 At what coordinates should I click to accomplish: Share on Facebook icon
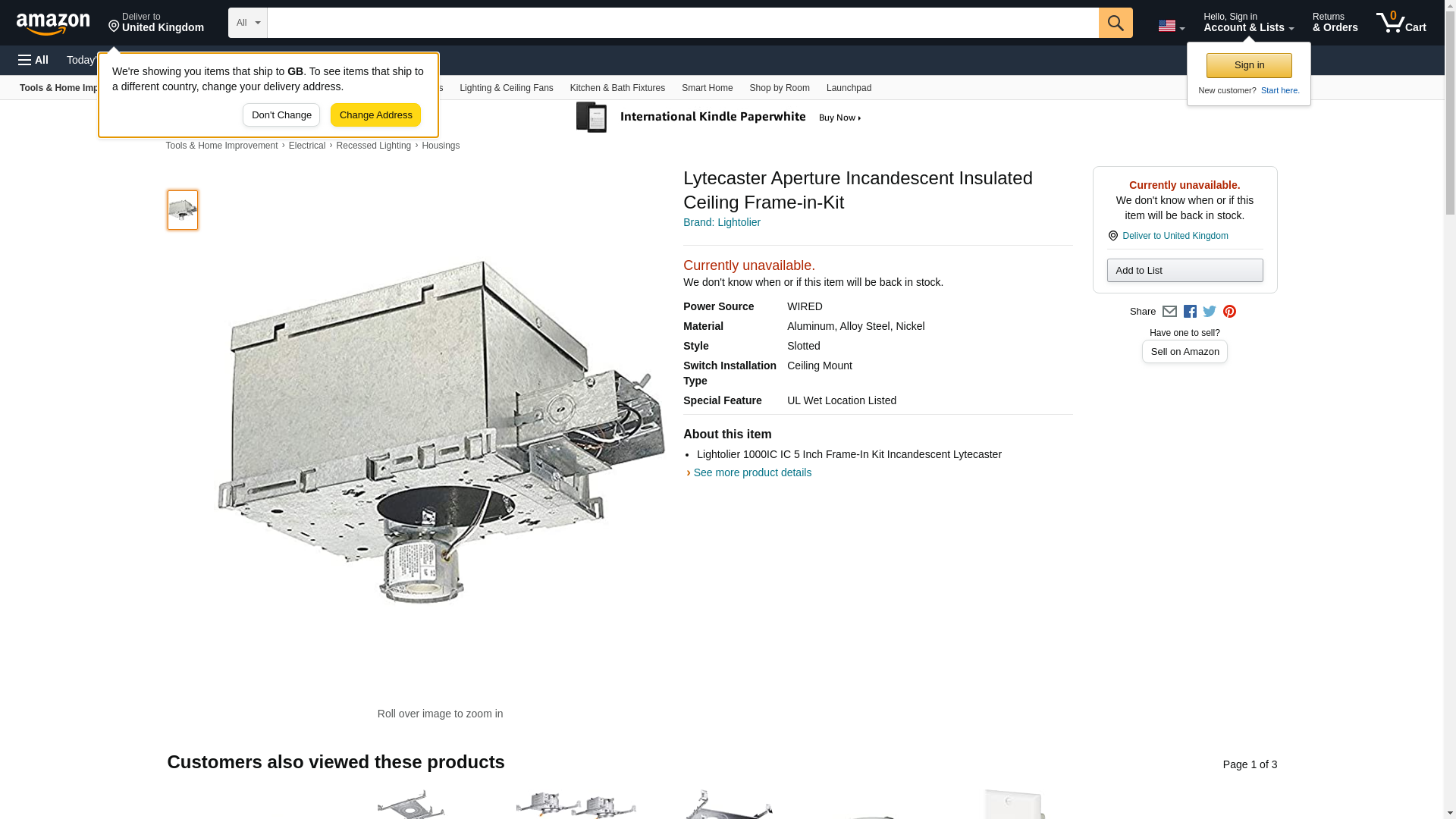click(x=1190, y=312)
